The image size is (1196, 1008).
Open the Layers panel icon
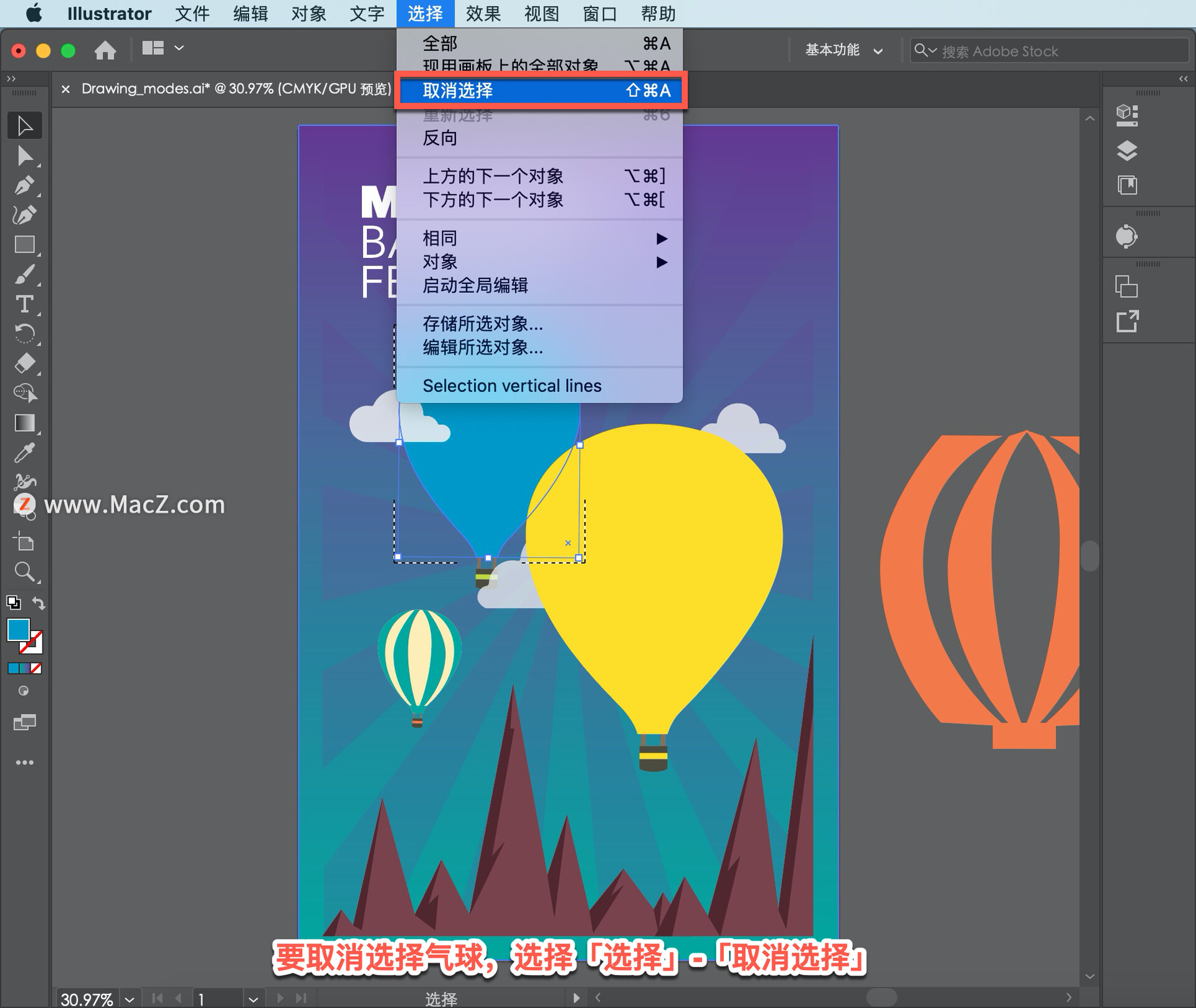point(1127,151)
